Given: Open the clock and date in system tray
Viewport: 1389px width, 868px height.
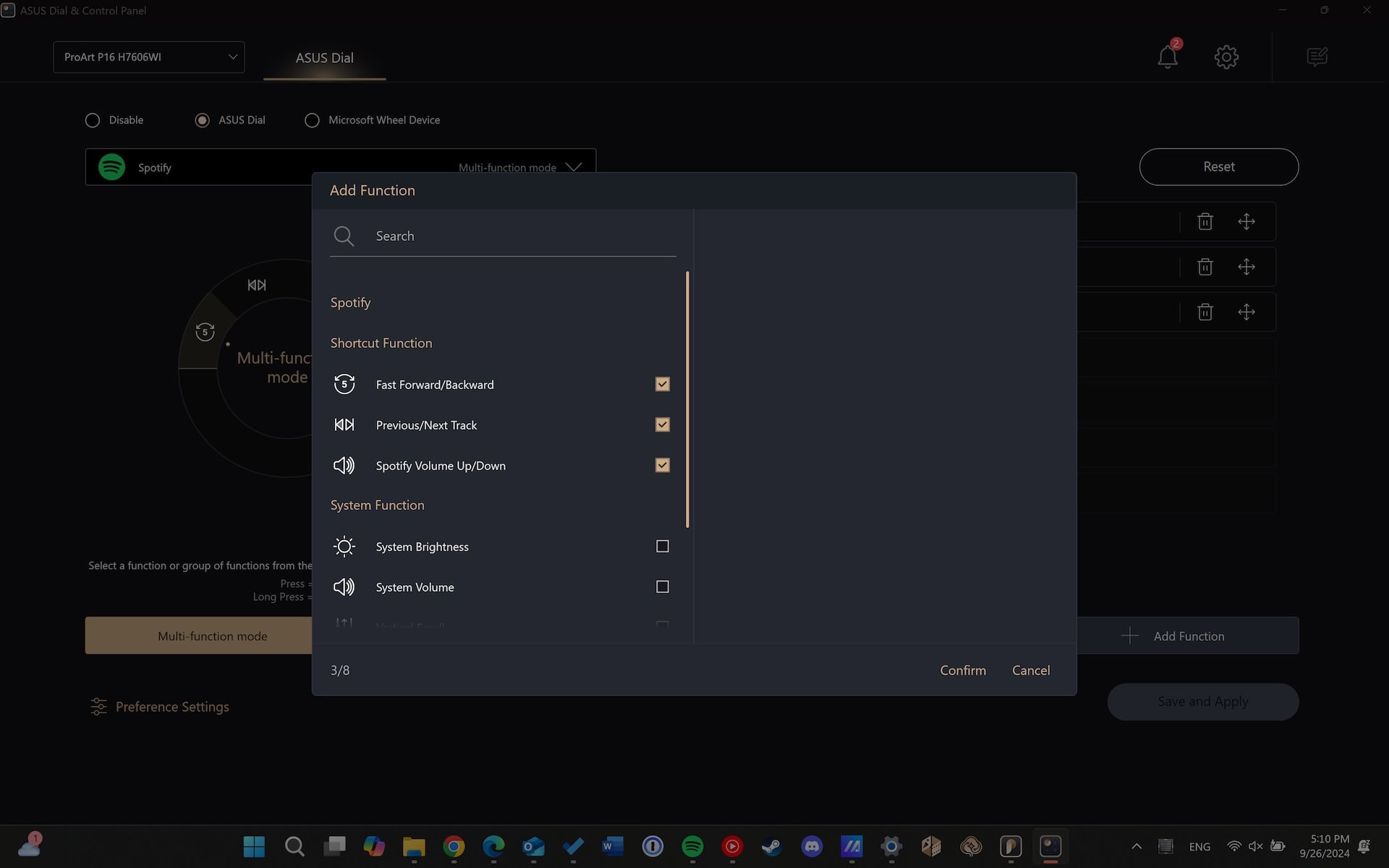Looking at the screenshot, I should coord(1324,846).
